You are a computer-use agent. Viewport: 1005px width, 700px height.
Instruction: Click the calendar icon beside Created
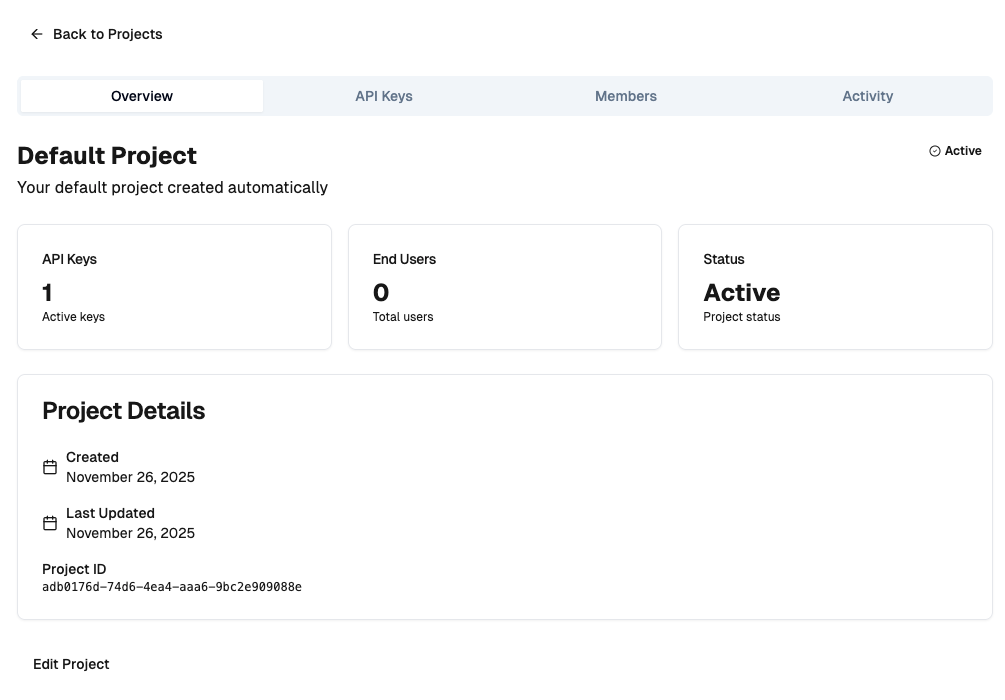point(50,467)
